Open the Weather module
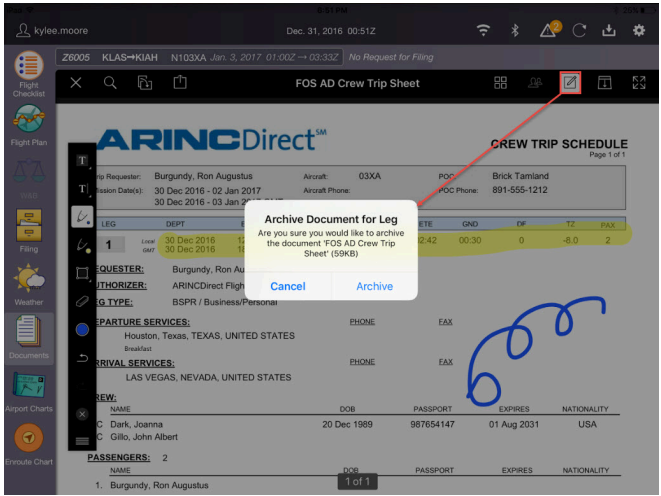 click(x=29, y=284)
